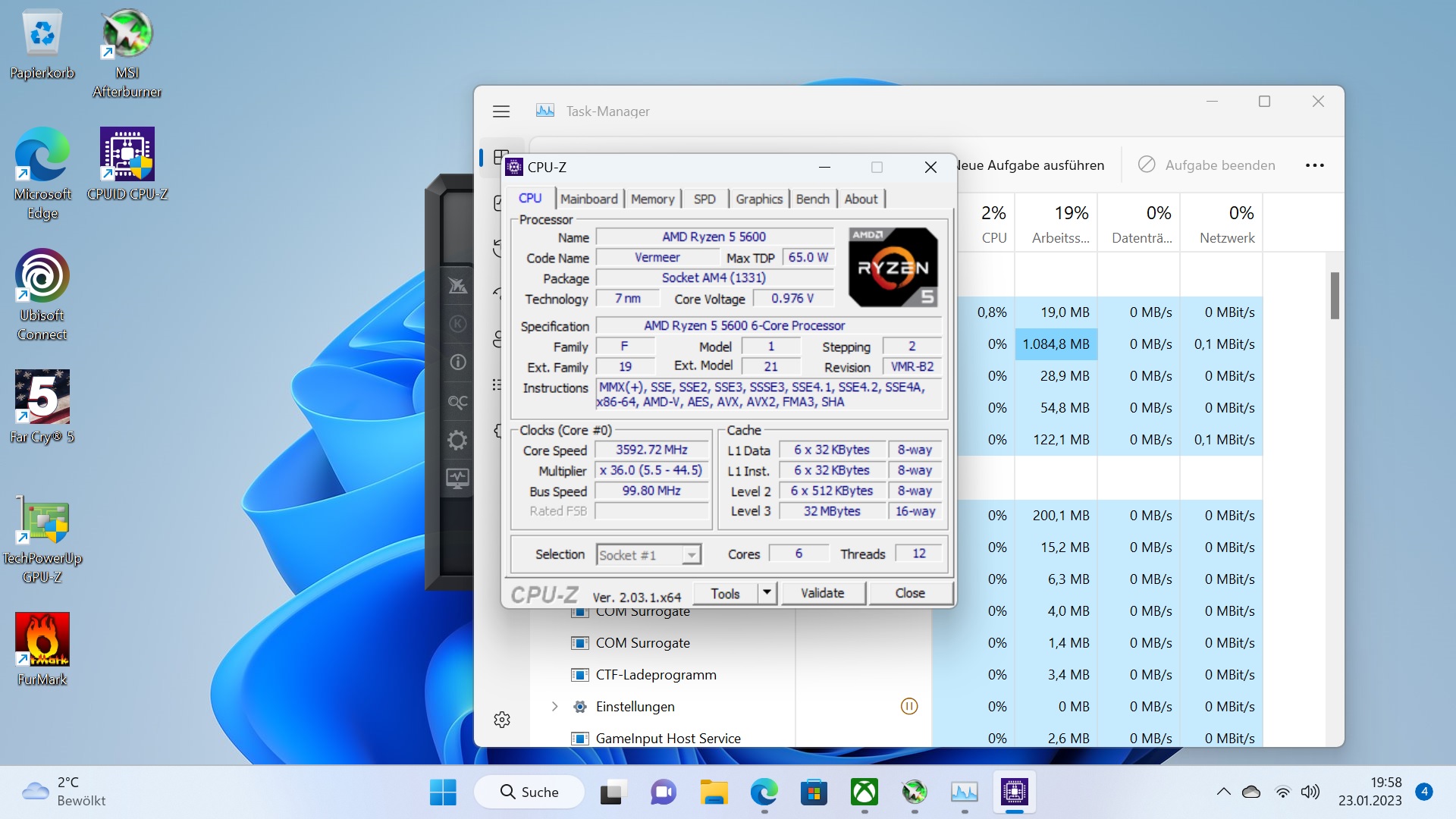
Task: Open CPUID CPU-Z desktop shortcut
Action: 127,164
